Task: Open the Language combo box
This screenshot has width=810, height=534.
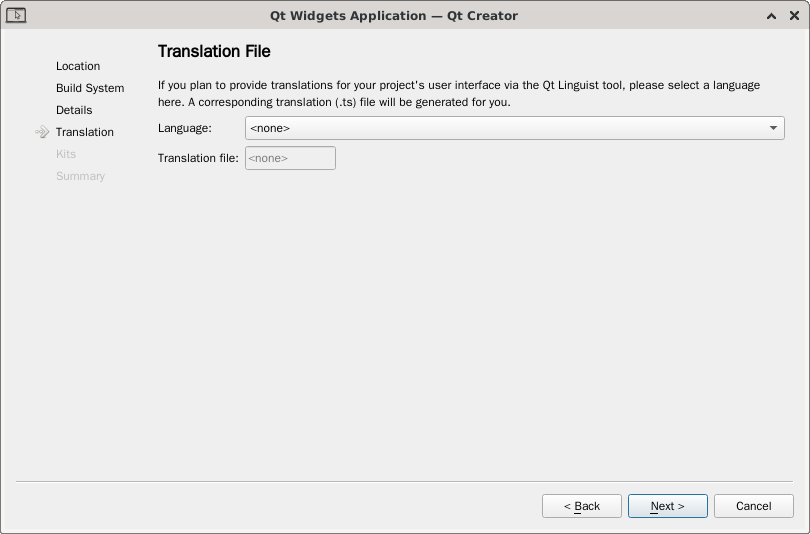Action: (x=505, y=128)
